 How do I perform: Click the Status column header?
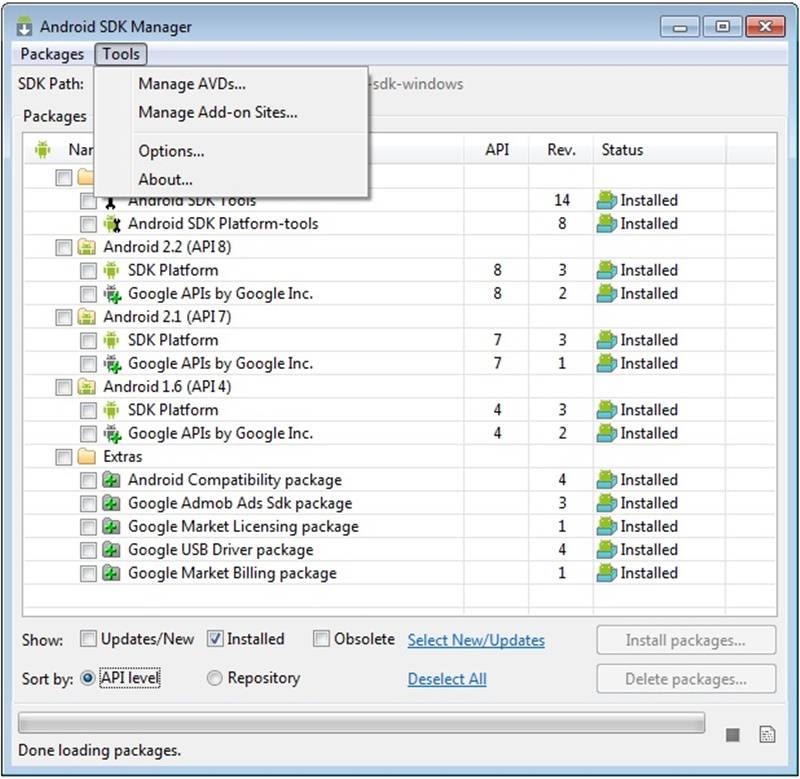[x=659, y=150]
